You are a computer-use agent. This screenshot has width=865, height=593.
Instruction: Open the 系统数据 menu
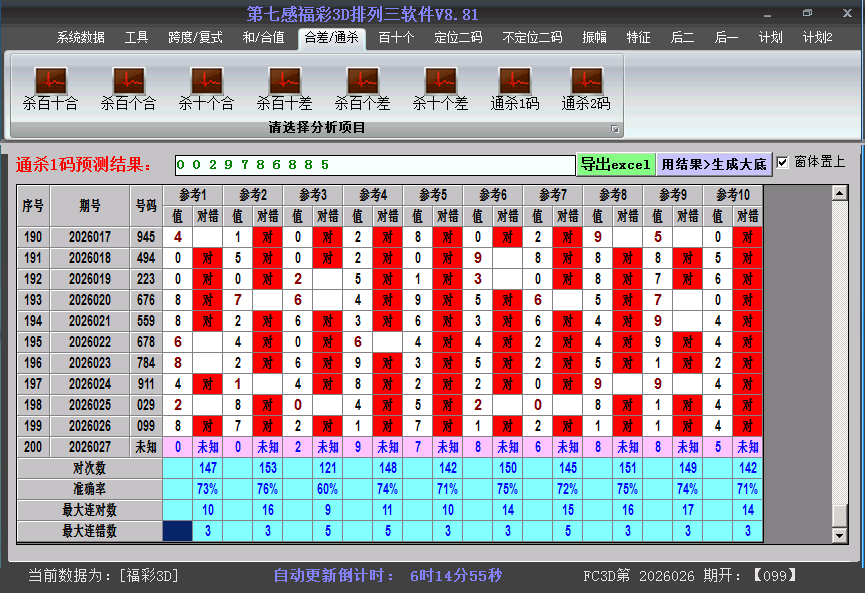80,38
